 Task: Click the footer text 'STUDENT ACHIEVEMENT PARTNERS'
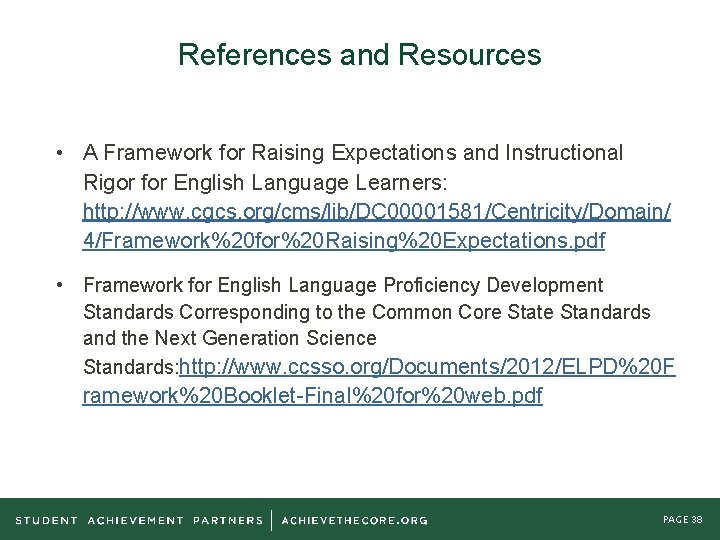(139, 521)
